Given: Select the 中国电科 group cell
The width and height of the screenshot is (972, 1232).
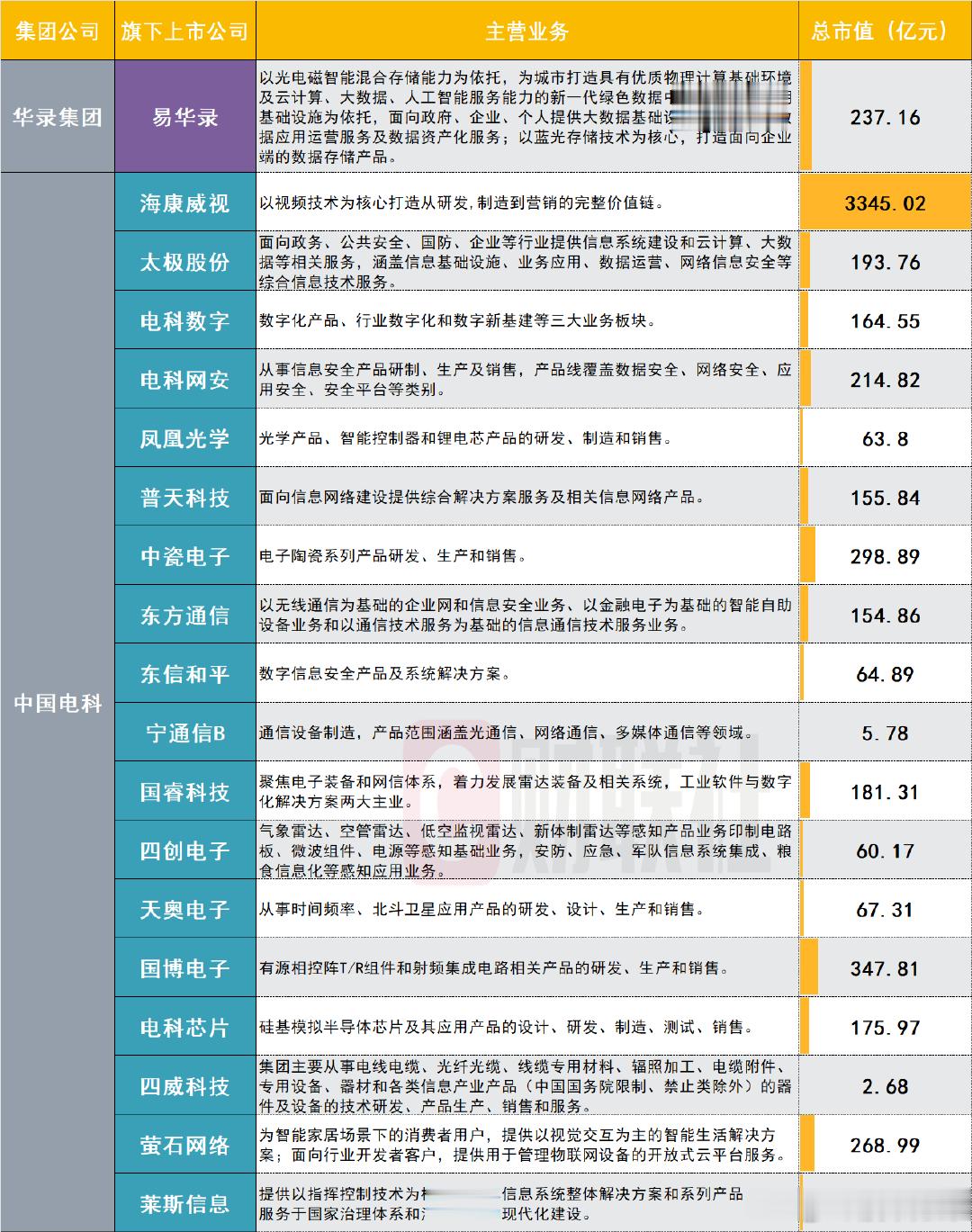Looking at the screenshot, I should [58, 703].
